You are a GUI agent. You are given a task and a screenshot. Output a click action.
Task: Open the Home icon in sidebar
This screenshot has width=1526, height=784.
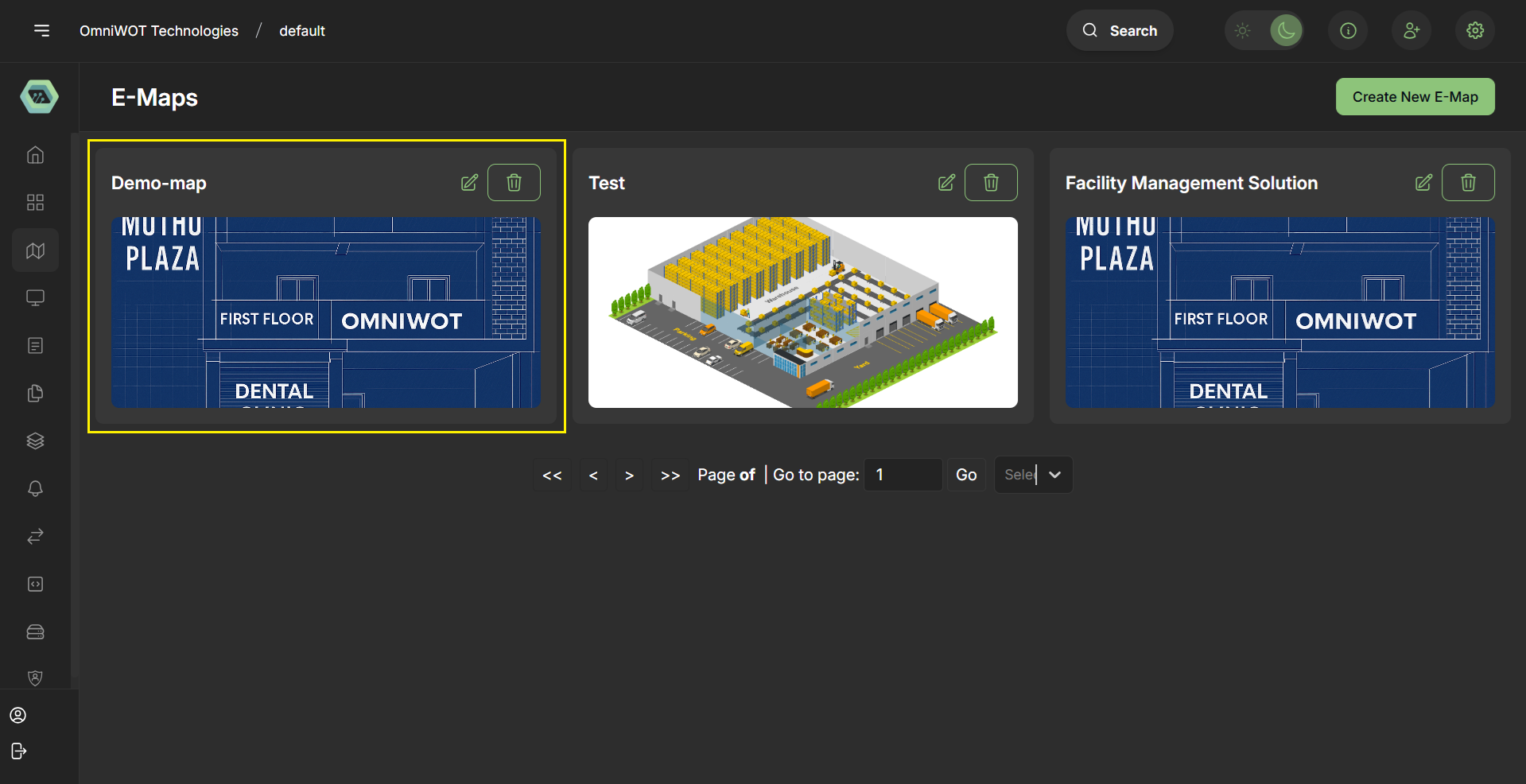point(35,155)
